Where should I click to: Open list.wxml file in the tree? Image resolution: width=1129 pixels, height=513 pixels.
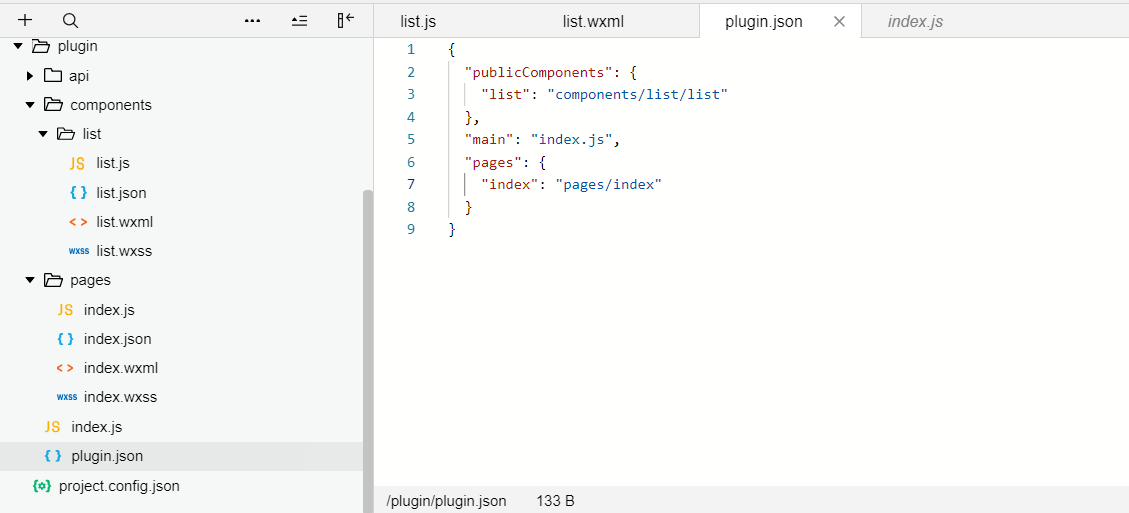[124, 222]
